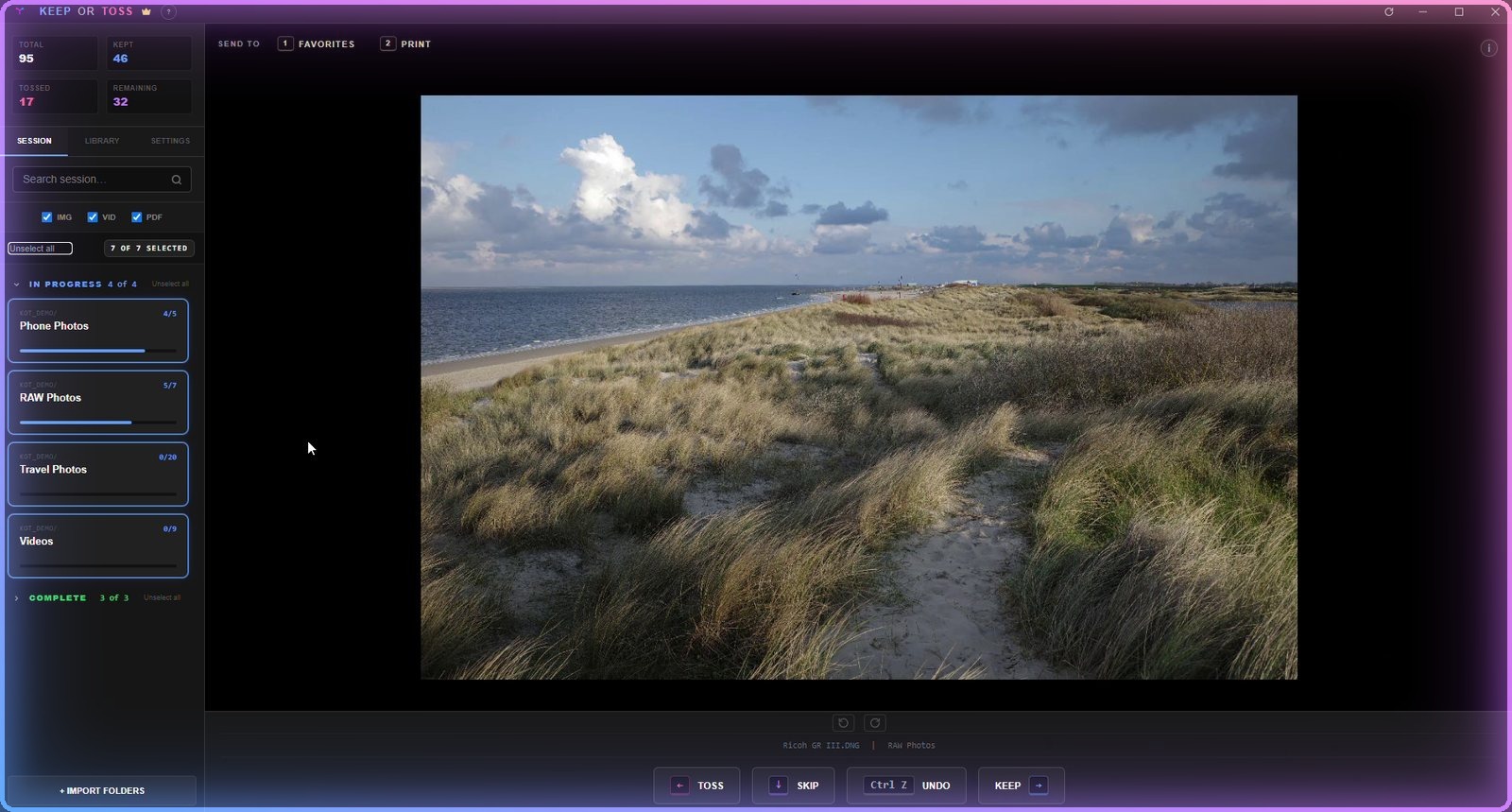Click the crown icon beside the app title
1512x812 pixels.
tap(146, 11)
